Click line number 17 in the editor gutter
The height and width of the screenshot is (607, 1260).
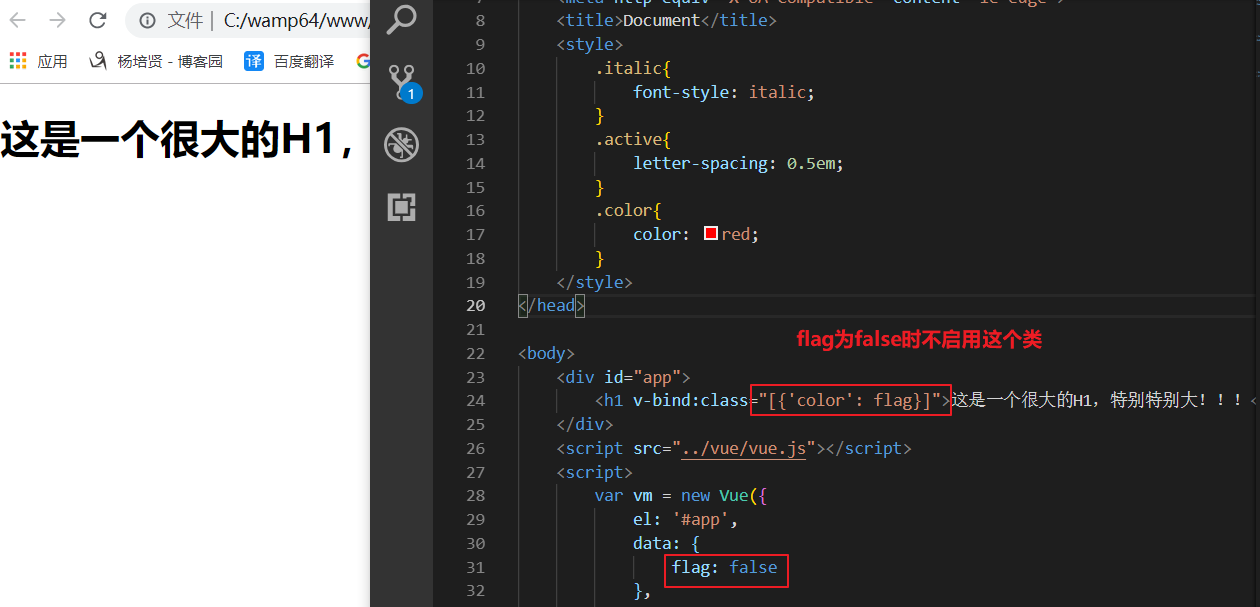pyautogui.click(x=475, y=234)
